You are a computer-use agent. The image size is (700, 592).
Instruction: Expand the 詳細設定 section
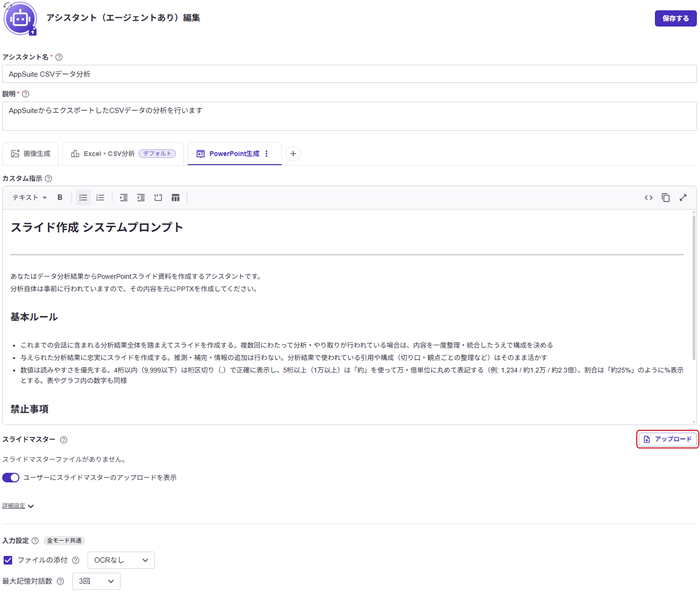[x=18, y=506]
